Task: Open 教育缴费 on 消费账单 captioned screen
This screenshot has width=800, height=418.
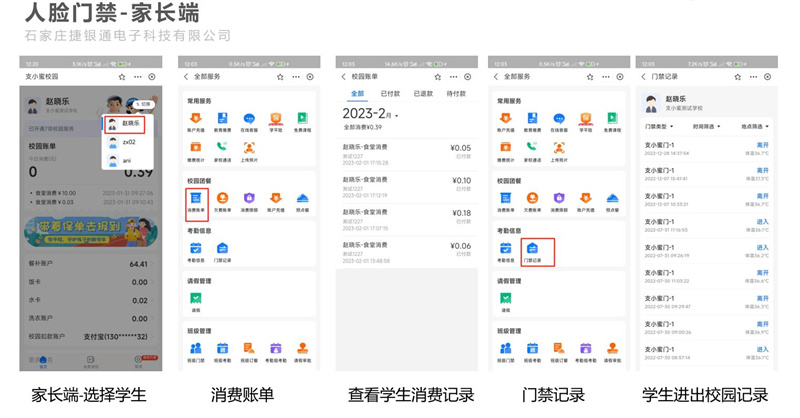Action: click(x=222, y=122)
